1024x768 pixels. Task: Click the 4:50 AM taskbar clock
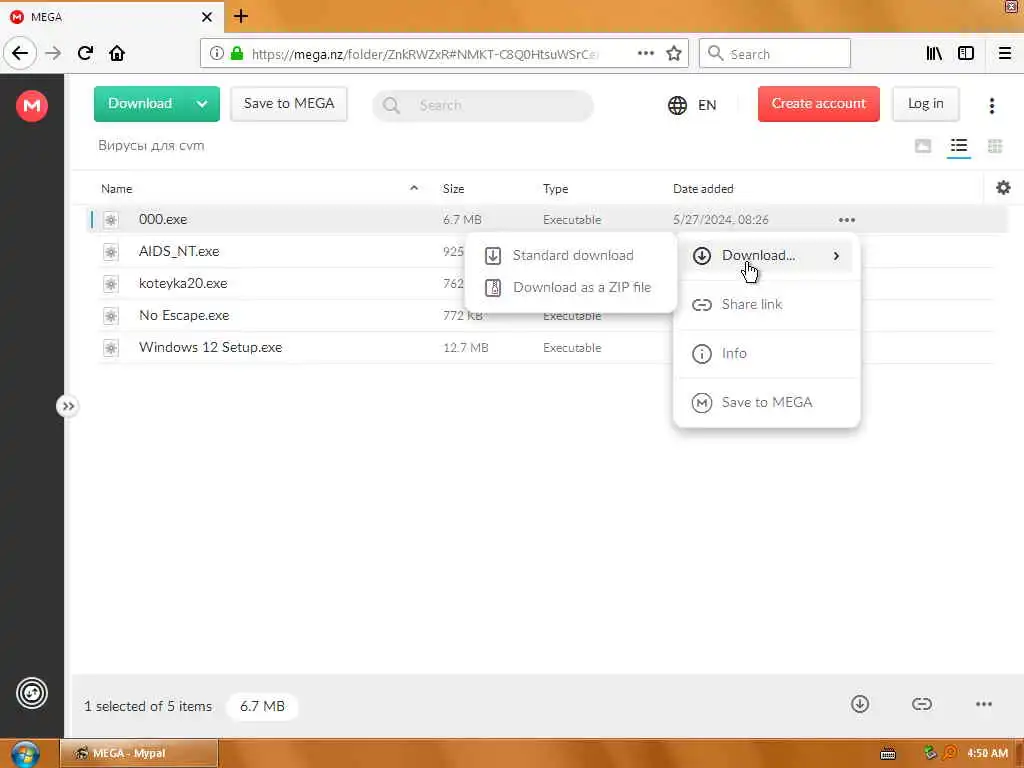coord(987,754)
